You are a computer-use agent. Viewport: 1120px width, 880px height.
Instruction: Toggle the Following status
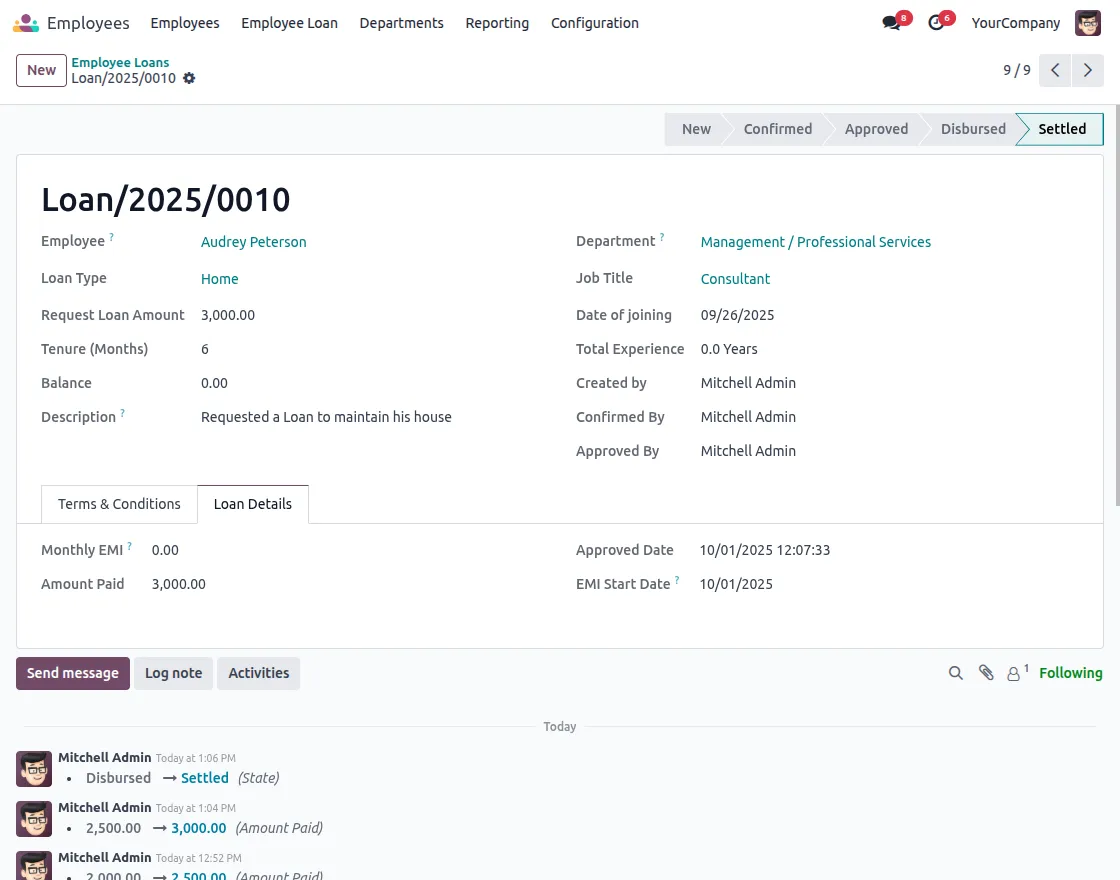click(1070, 673)
